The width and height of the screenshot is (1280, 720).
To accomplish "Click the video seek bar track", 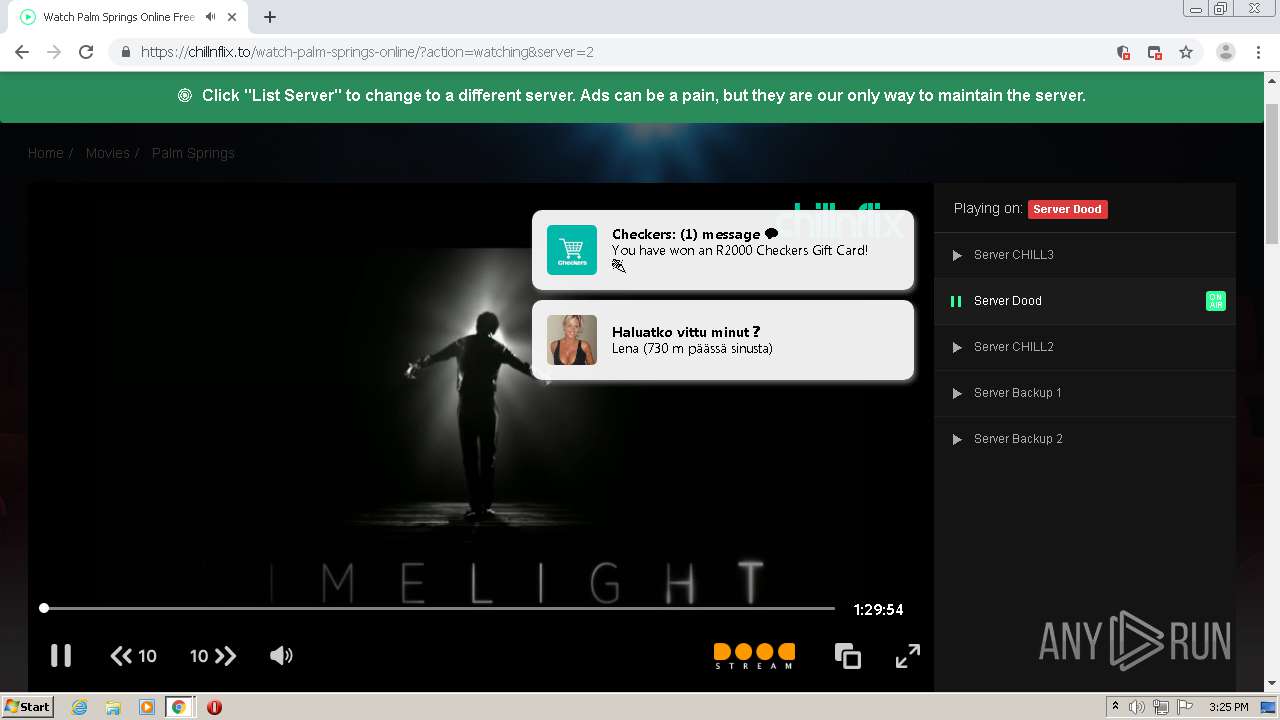I will (439, 608).
